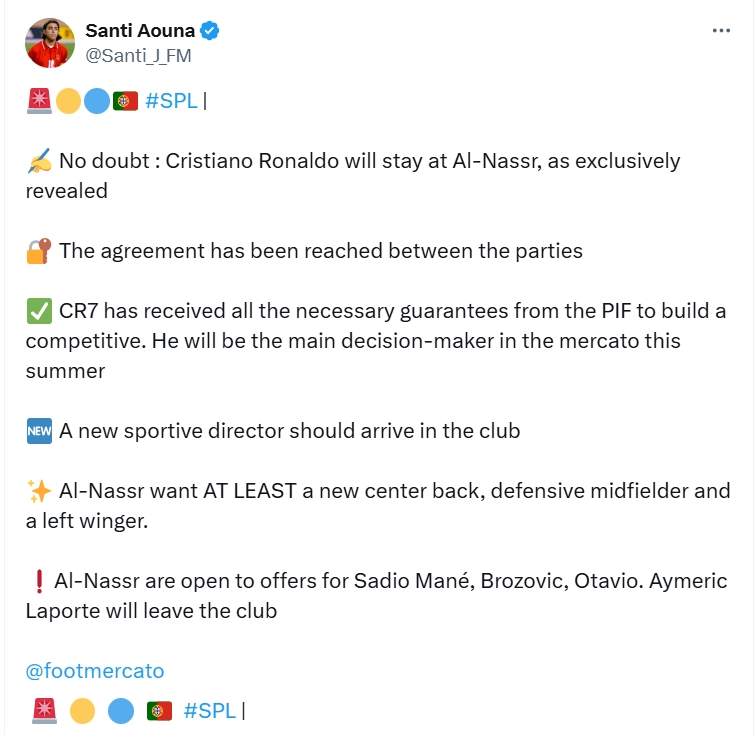Click the top #SPL hashtag
This screenshot has width=754, height=735.
(171, 101)
